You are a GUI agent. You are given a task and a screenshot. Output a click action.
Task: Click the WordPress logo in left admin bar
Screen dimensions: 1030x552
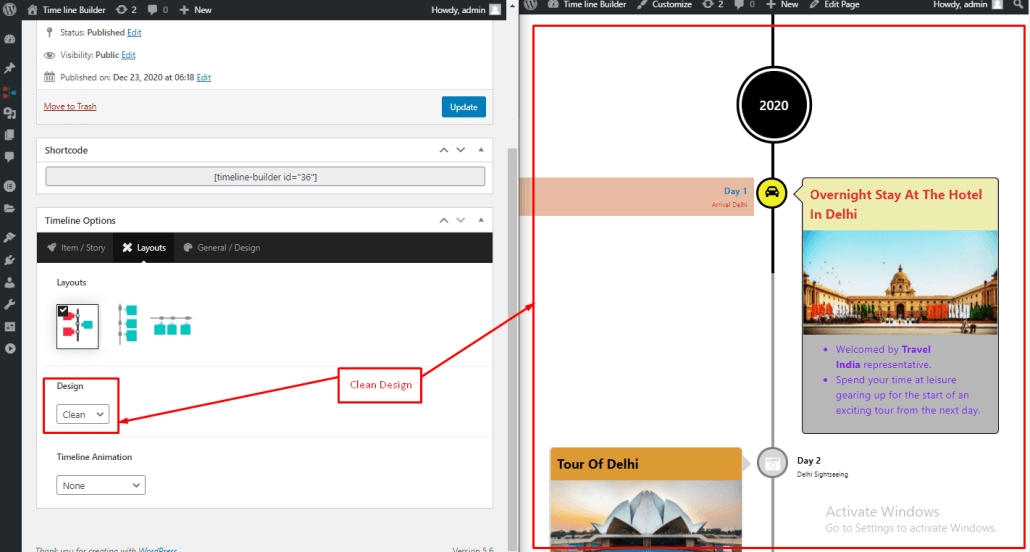10,10
